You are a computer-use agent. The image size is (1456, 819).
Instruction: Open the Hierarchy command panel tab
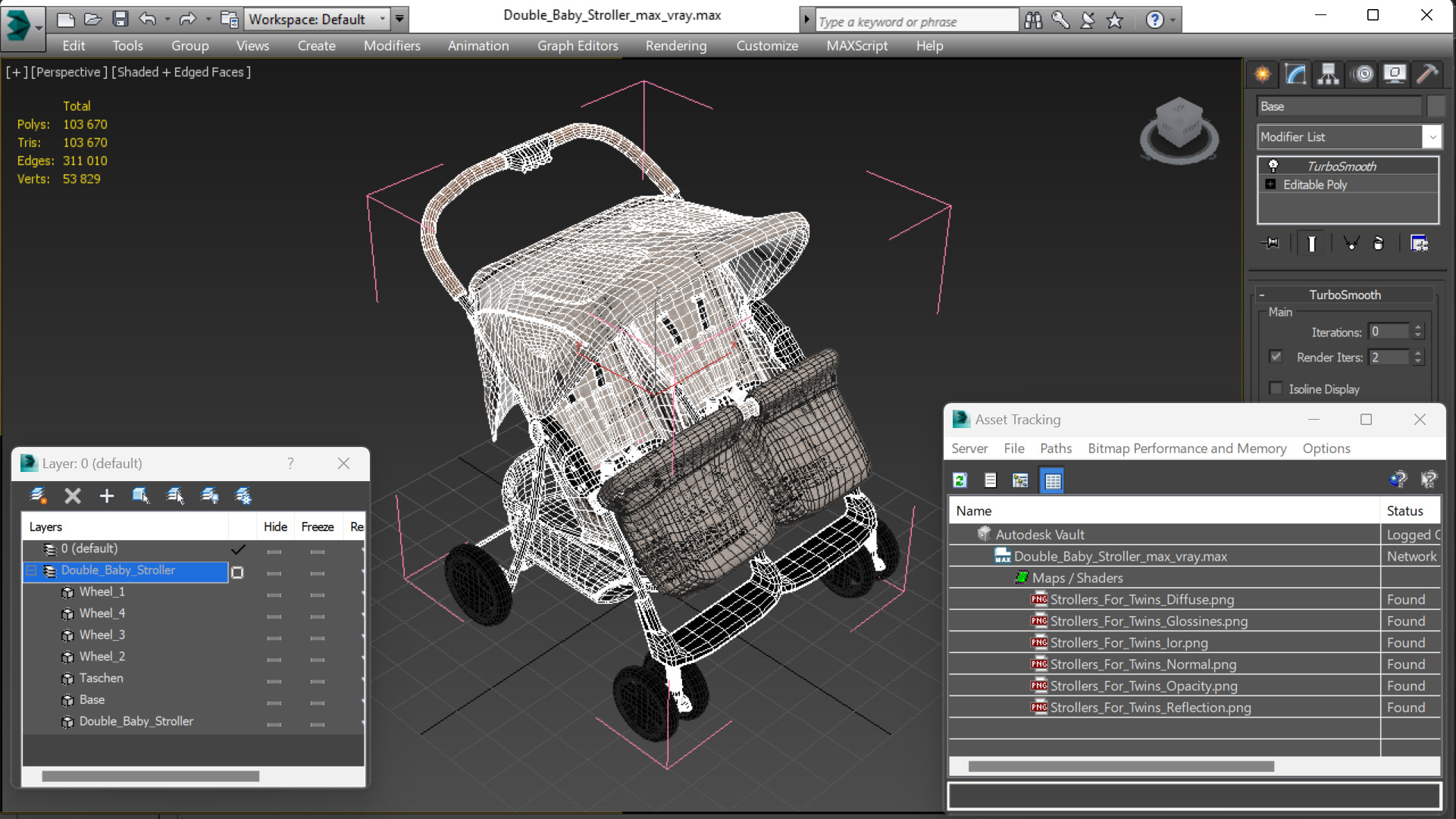(1329, 73)
